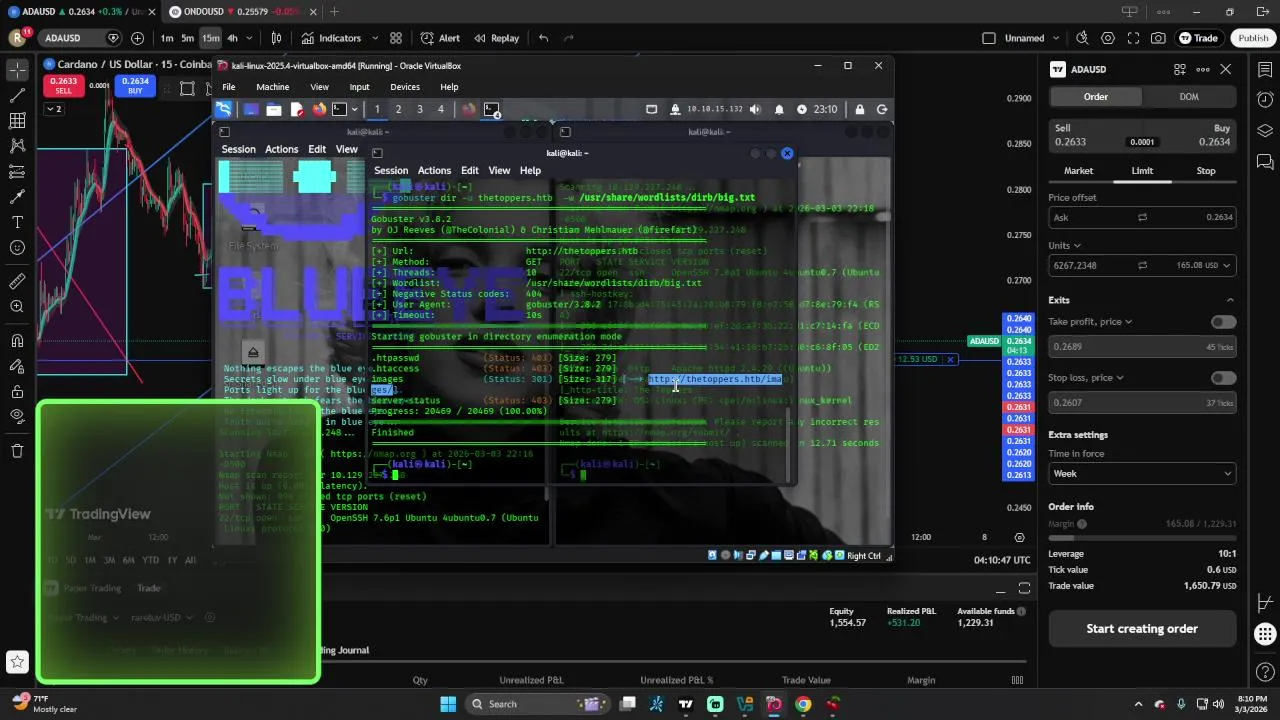This screenshot has height=720, width=1280.
Task: Click the Trade button in top toolbar
Action: pyautogui.click(x=1199, y=38)
